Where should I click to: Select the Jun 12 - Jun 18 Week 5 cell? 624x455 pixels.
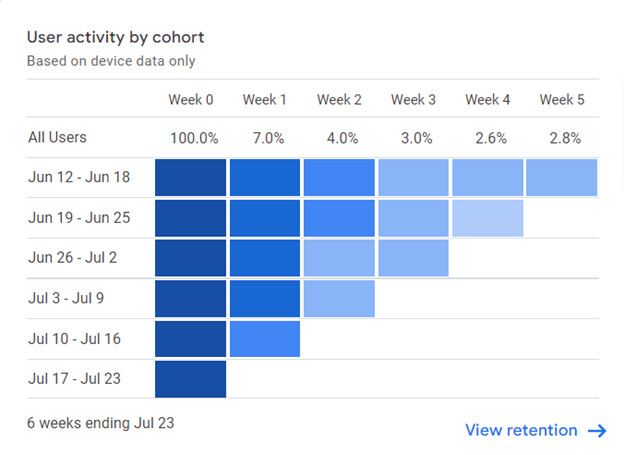coord(561,177)
